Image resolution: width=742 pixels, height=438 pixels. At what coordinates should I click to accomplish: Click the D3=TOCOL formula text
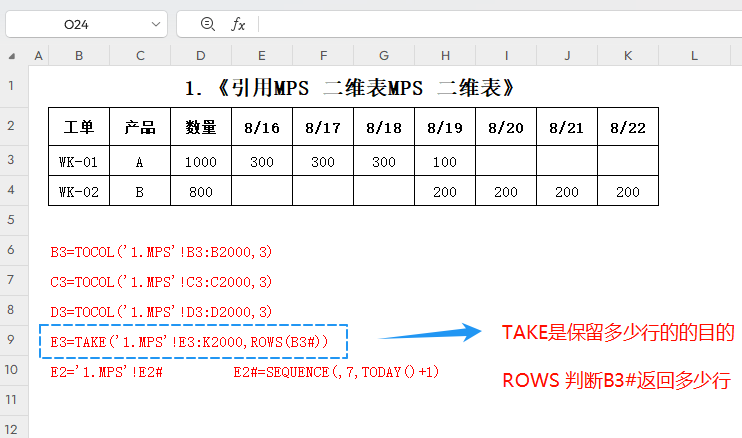[161, 312]
